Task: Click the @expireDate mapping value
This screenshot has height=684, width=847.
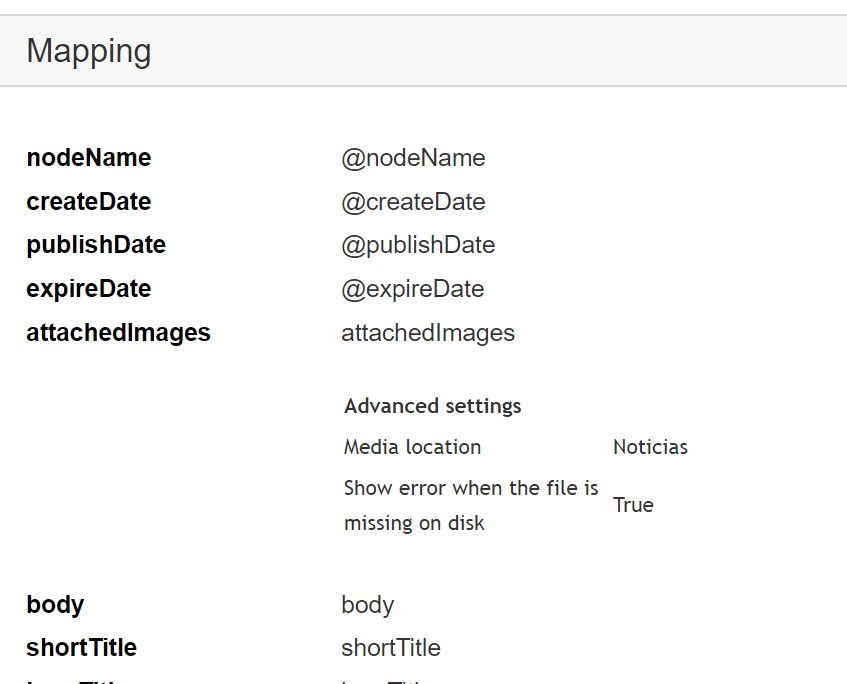Action: click(x=413, y=289)
